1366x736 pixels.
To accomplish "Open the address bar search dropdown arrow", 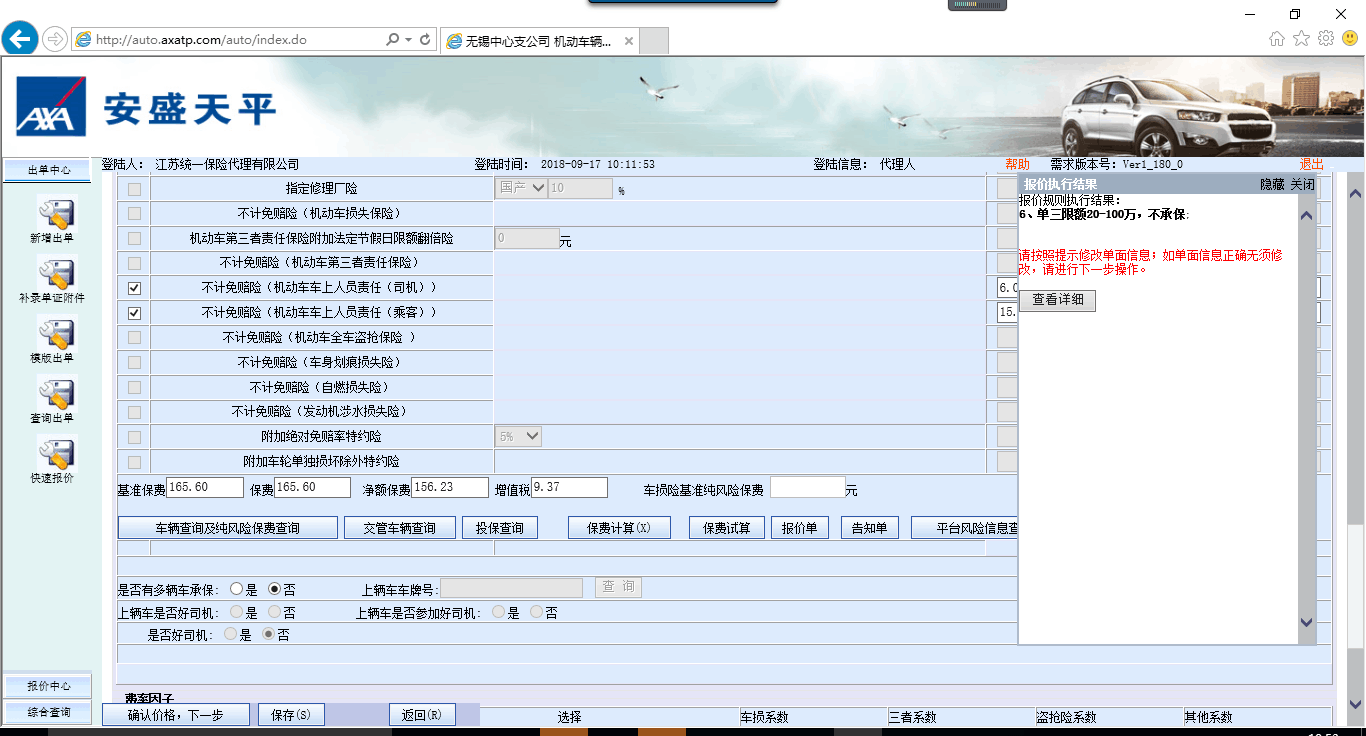I will (408, 40).
